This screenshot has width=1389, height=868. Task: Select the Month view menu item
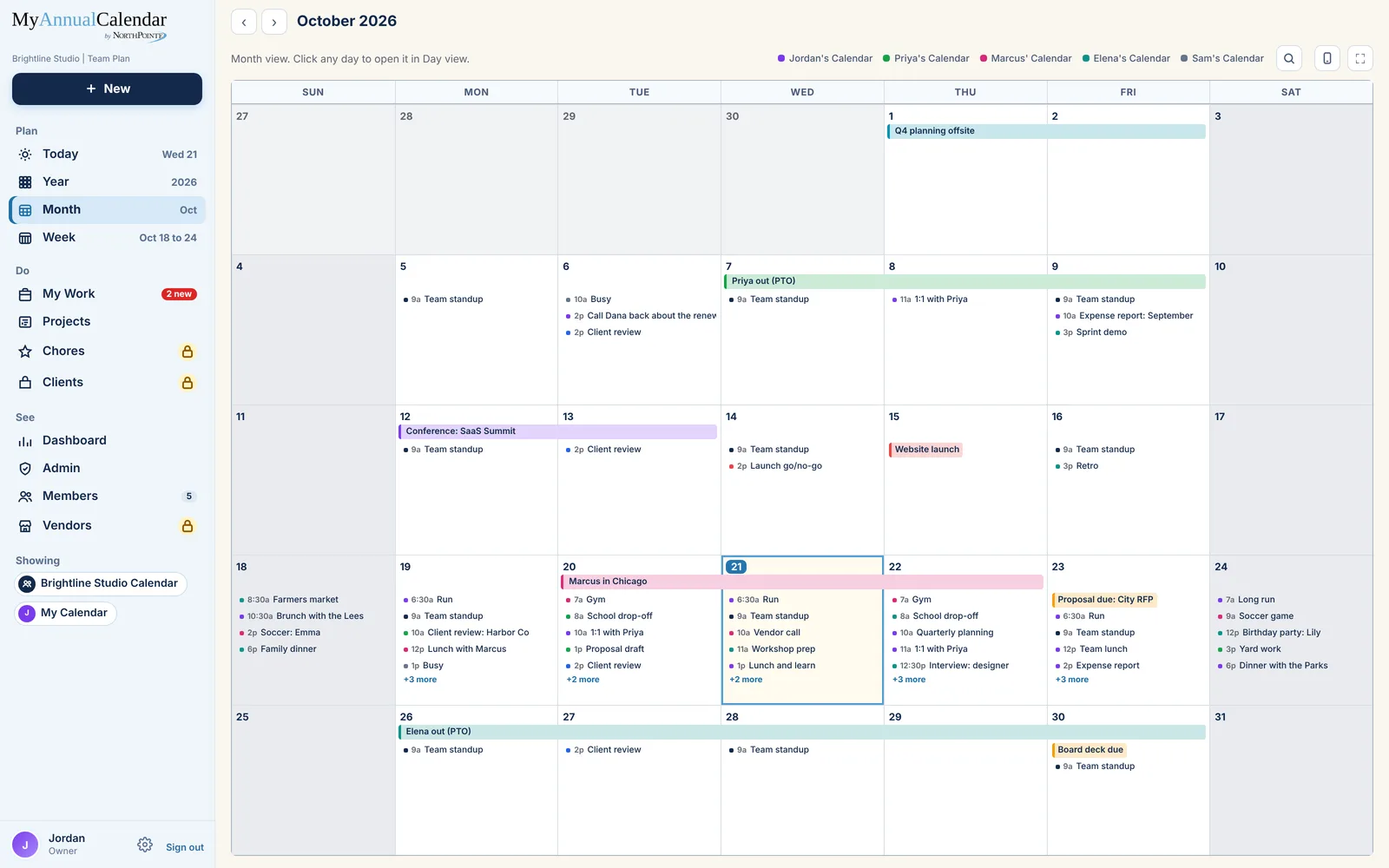pyautogui.click(x=108, y=210)
